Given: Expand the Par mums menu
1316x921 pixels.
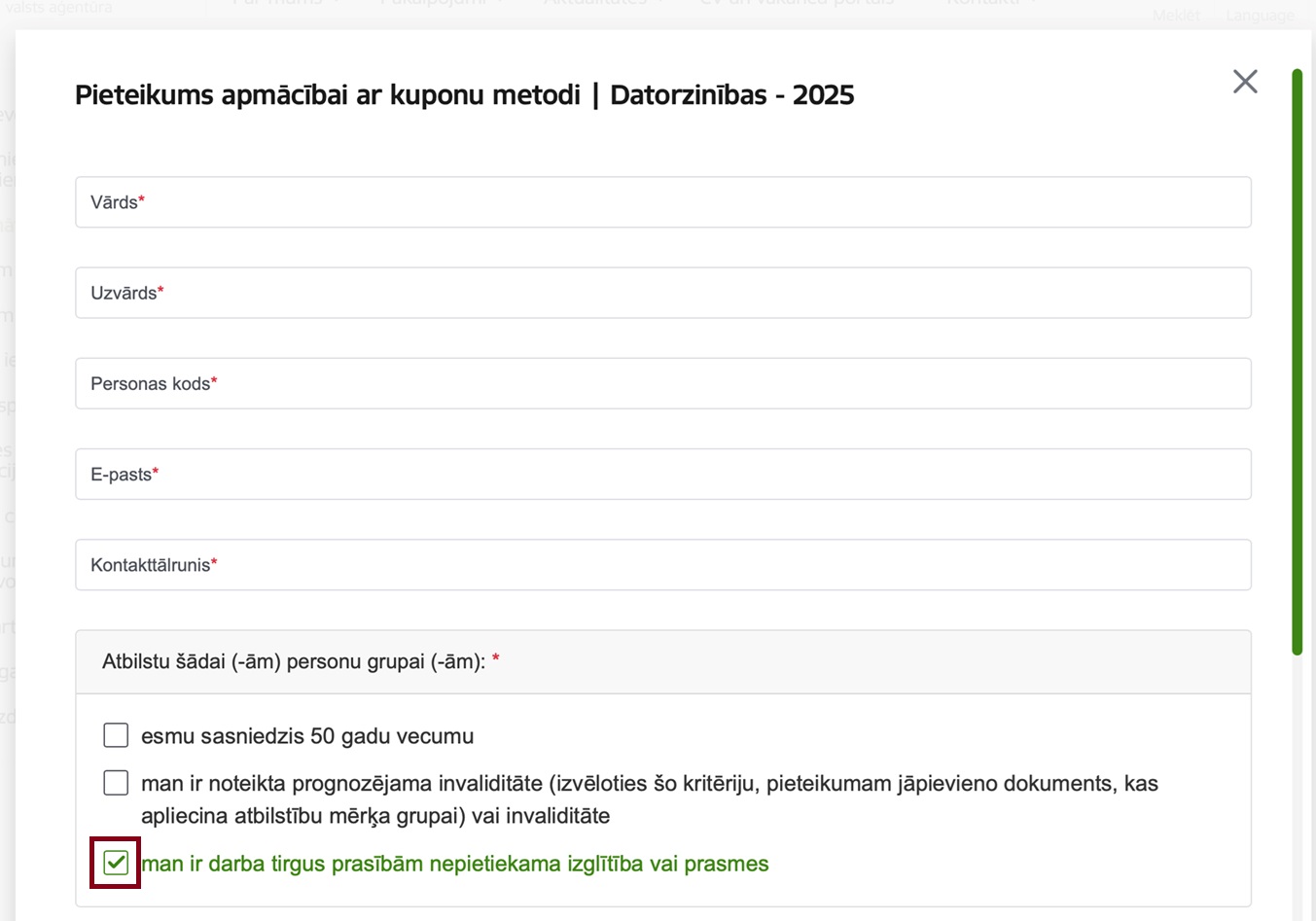Looking at the screenshot, I should pos(285,4).
